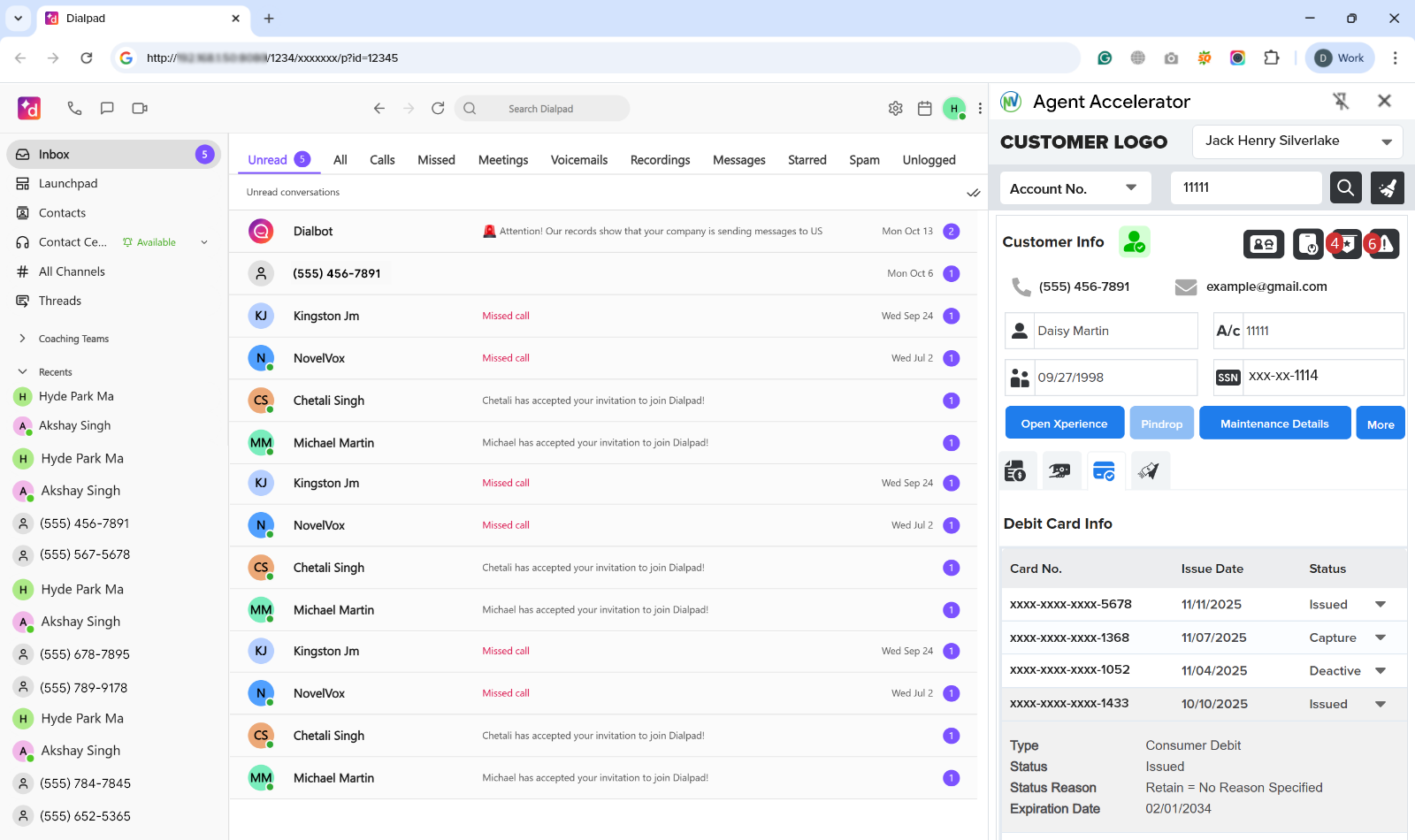Start a video meeting via camera icon

[x=140, y=108]
